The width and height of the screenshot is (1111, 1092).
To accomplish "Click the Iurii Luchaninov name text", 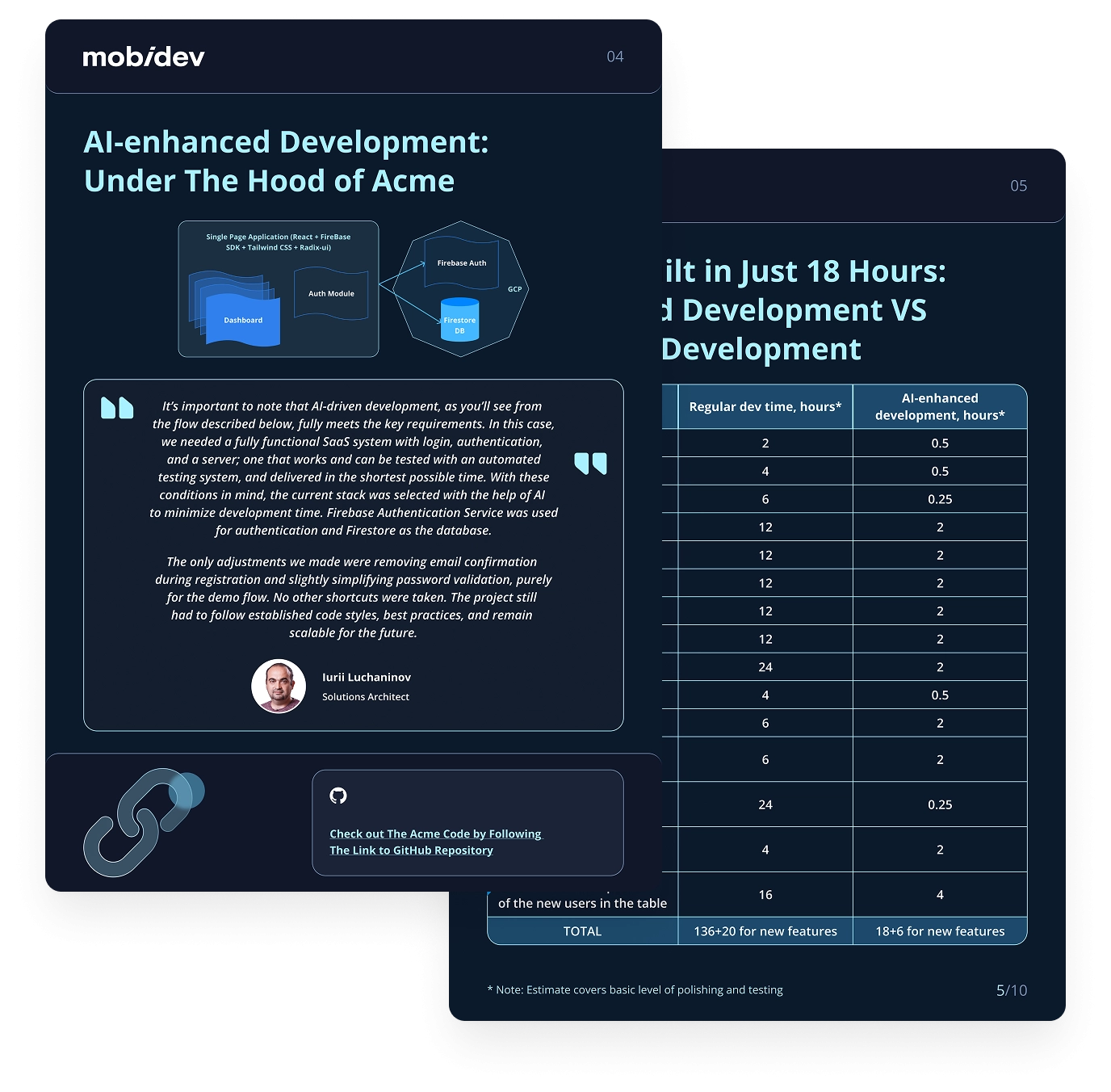I will (x=367, y=677).
